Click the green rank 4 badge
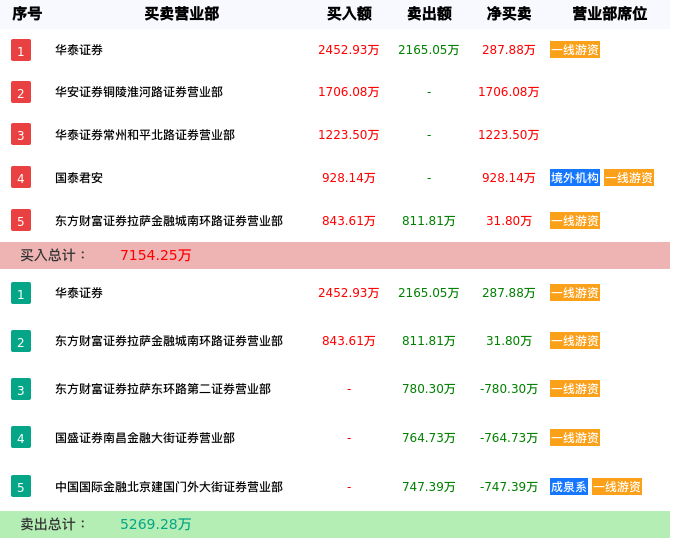This screenshot has height=540, width=676. pyautogui.click(x=21, y=437)
